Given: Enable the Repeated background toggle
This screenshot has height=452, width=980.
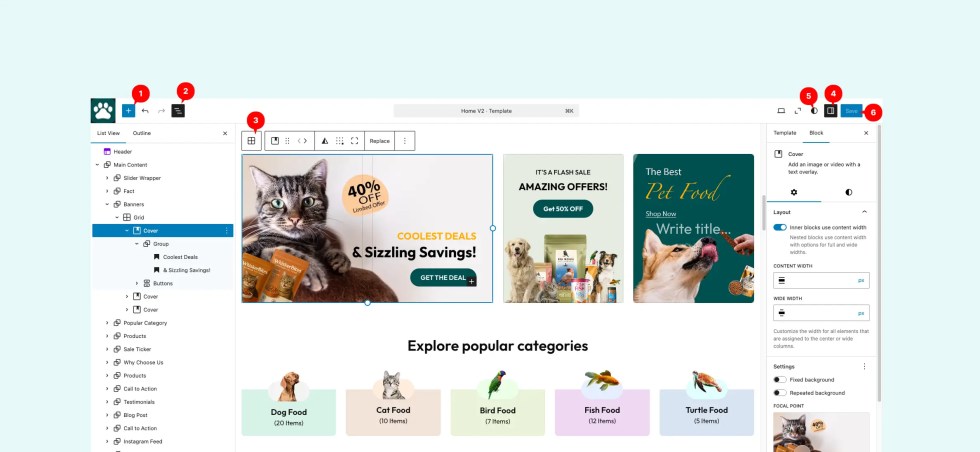Looking at the screenshot, I should [x=779, y=393].
